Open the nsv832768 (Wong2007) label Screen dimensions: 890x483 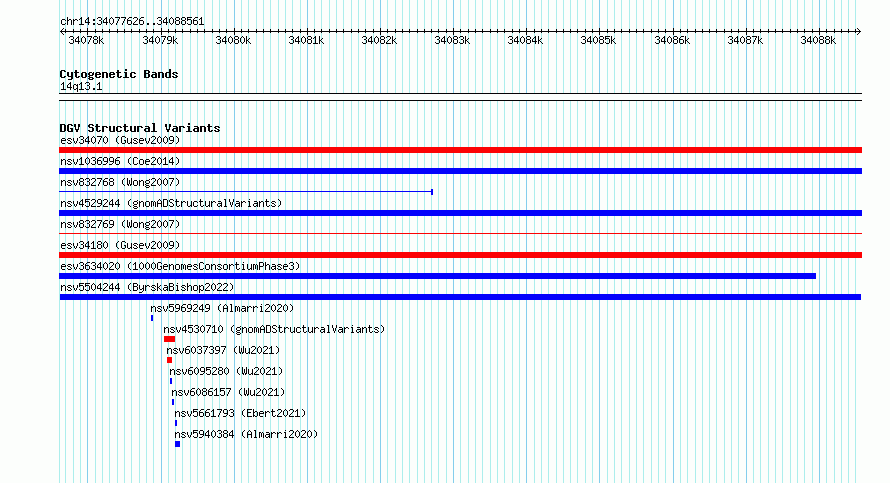[120, 182]
